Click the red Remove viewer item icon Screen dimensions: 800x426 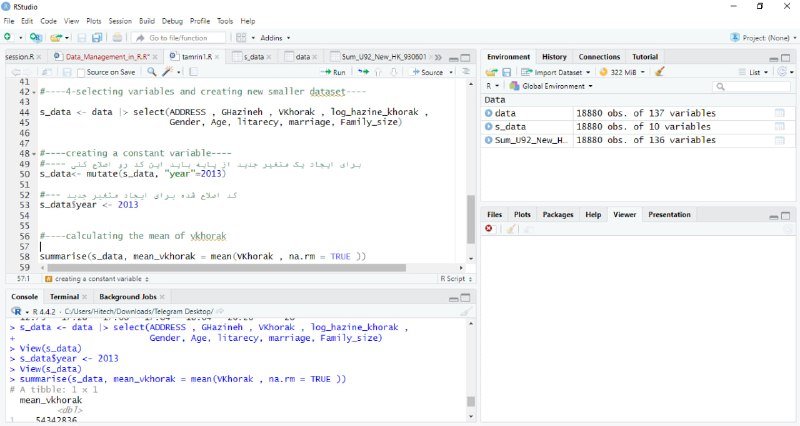(489, 229)
